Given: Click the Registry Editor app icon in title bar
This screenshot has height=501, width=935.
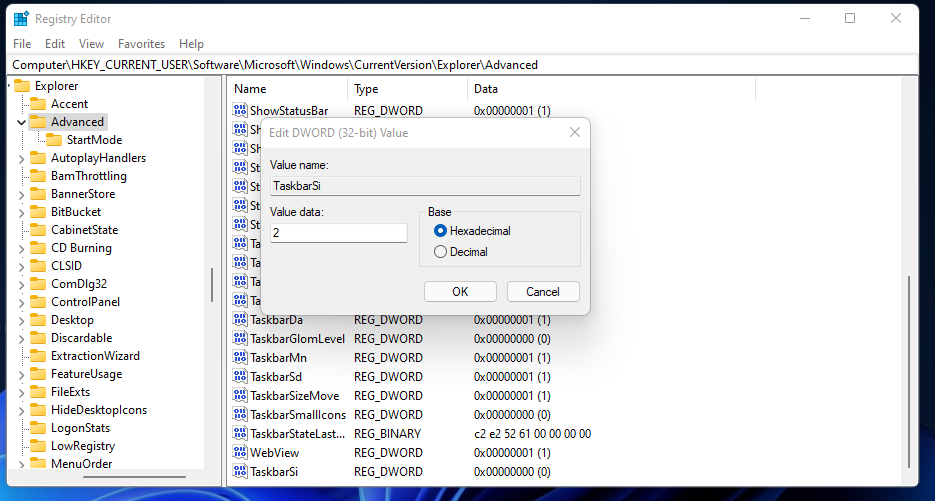Looking at the screenshot, I should (21, 18).
